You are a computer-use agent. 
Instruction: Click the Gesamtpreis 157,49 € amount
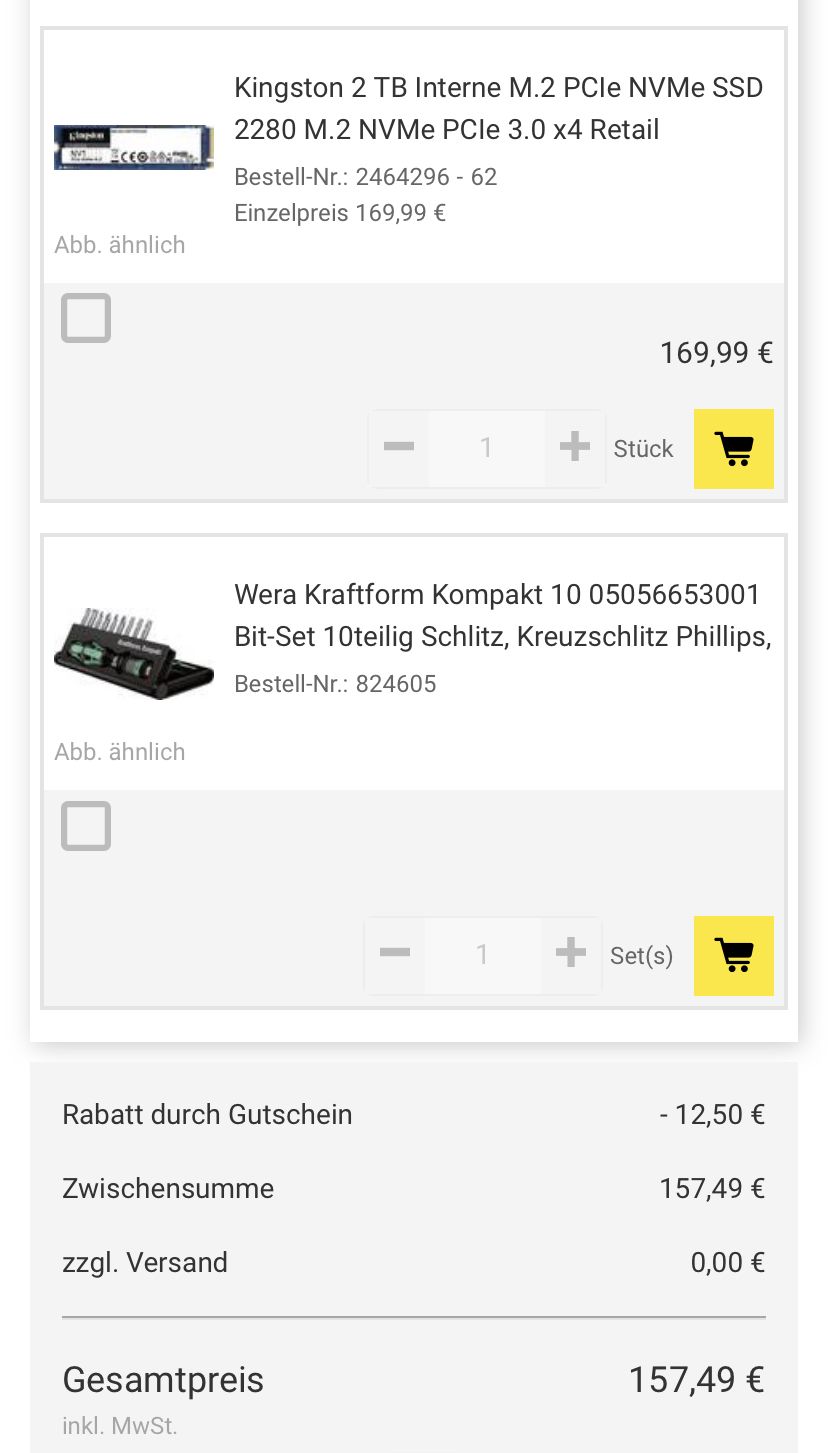(695, 1380)
